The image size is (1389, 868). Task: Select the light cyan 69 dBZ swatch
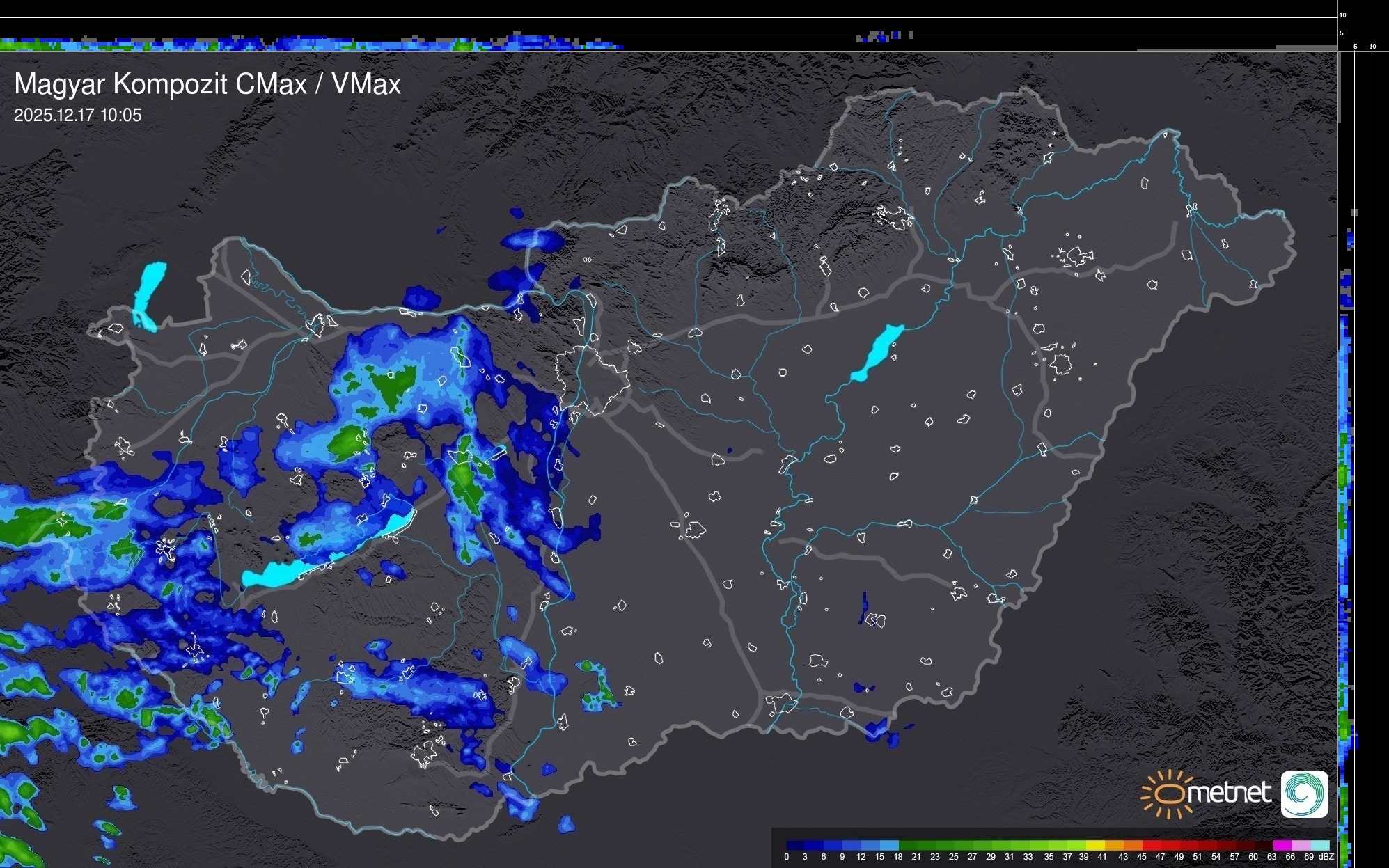tap(1319, 845)
